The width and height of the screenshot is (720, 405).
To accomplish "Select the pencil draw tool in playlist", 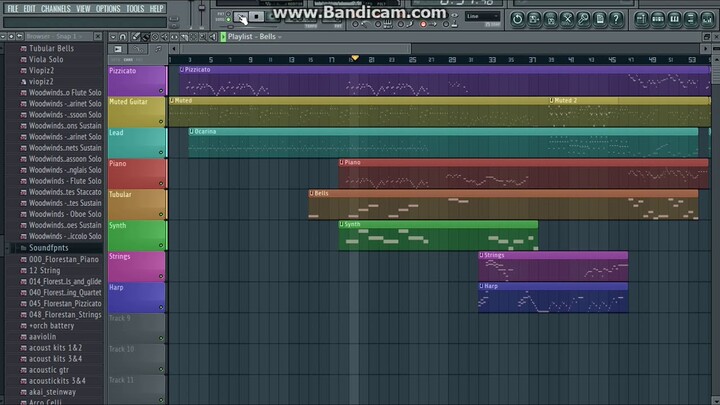I will tap(134, 36).
